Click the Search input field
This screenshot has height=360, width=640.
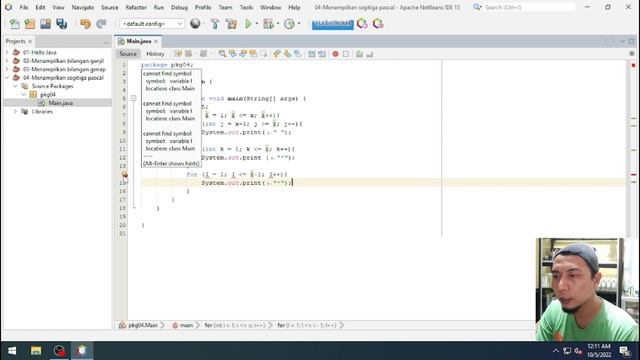coord(529,7)
